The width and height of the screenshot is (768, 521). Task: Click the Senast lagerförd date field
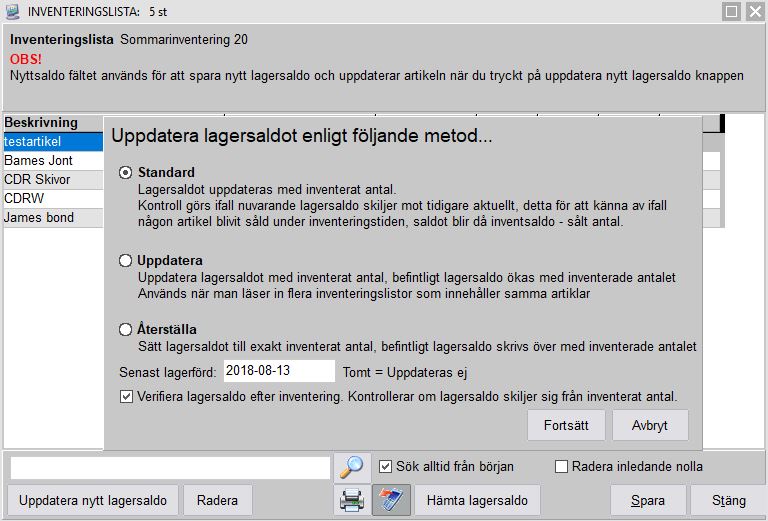point(278,371)
